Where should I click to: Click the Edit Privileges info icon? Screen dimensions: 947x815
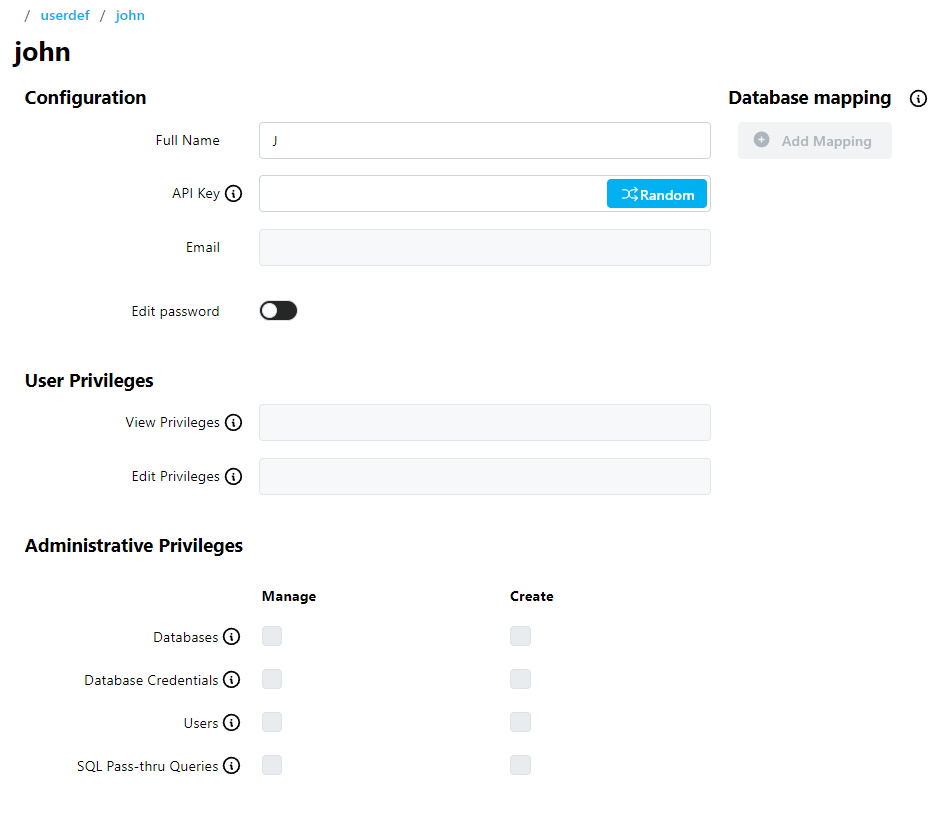[233, 477]
